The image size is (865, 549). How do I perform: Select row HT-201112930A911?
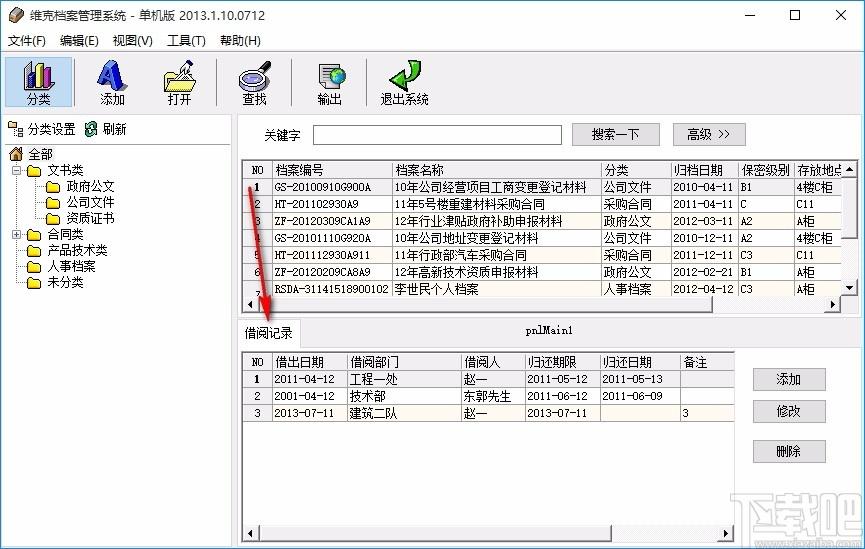tap(542, 255)
